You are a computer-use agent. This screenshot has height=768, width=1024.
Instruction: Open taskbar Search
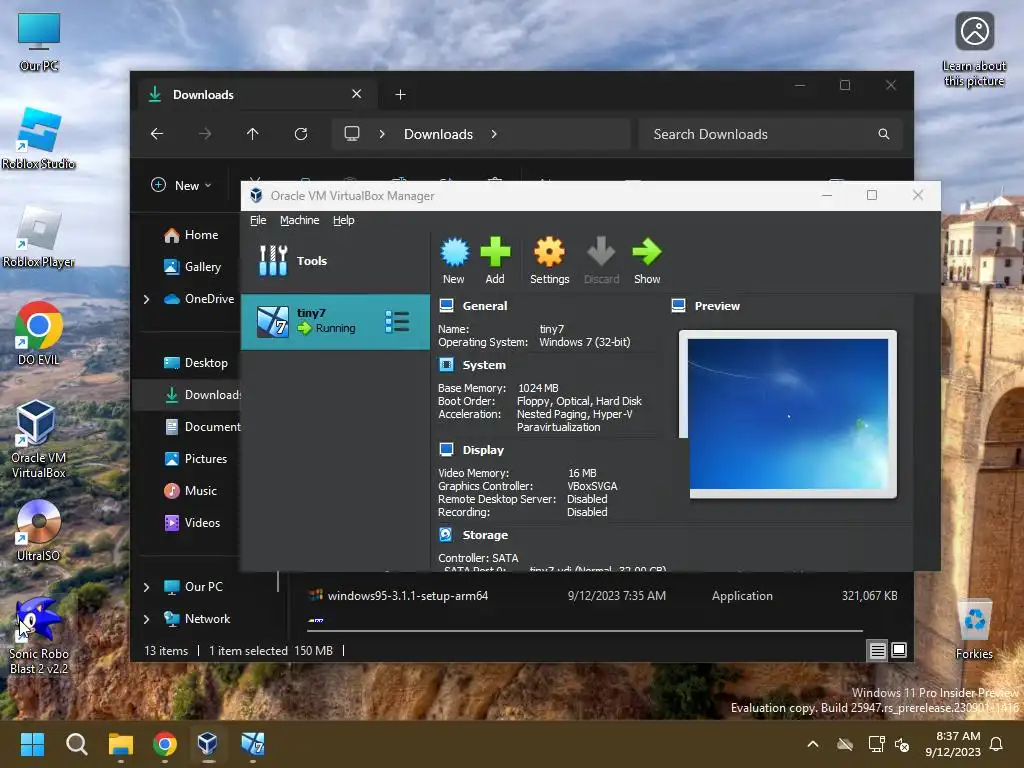tap(76, 744)
